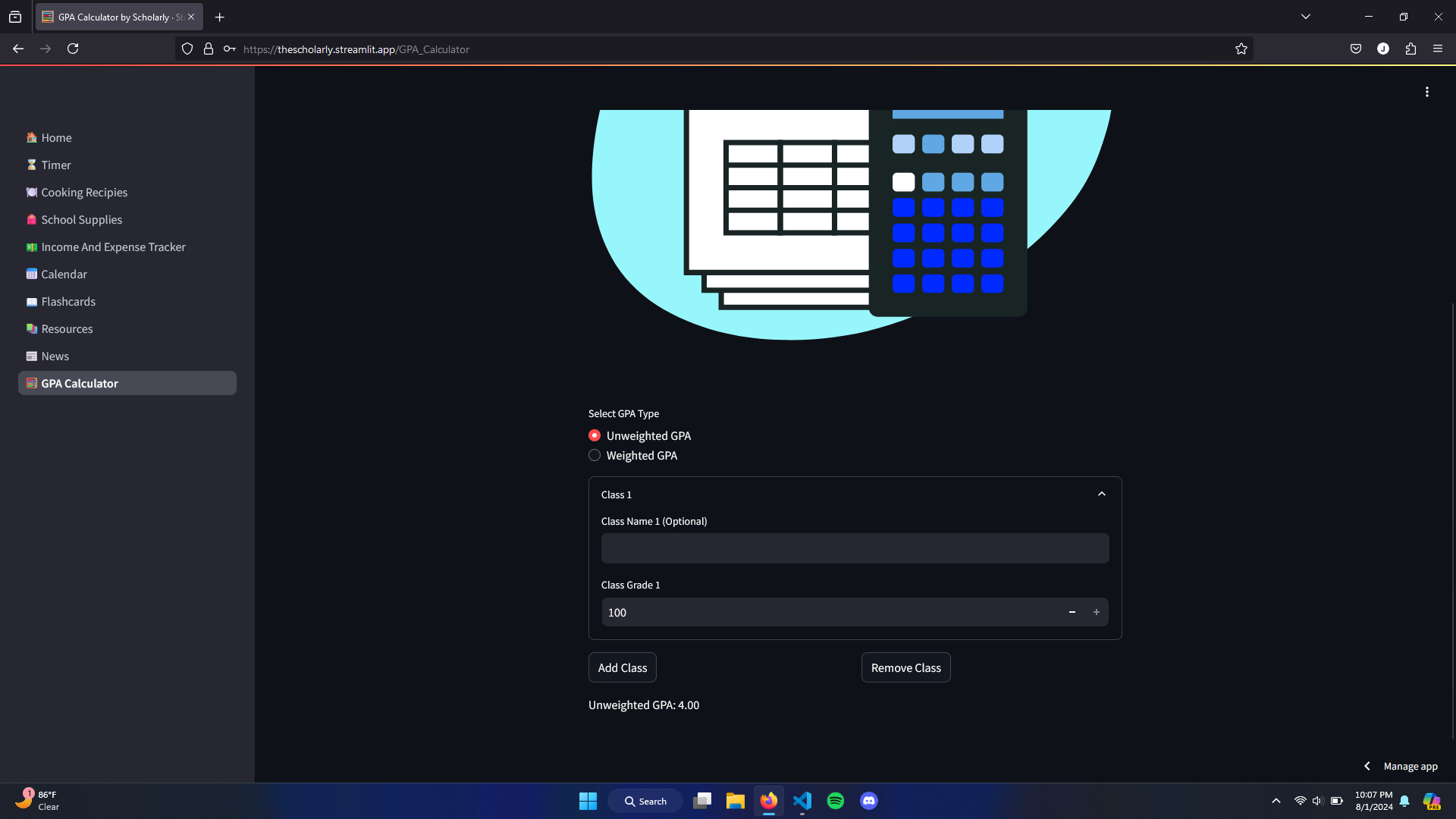Click the plus stepper on Class Grade 1
The width and height of the screenshot is (1456, 819).
pyautogui.click(x=1096, y=612)
